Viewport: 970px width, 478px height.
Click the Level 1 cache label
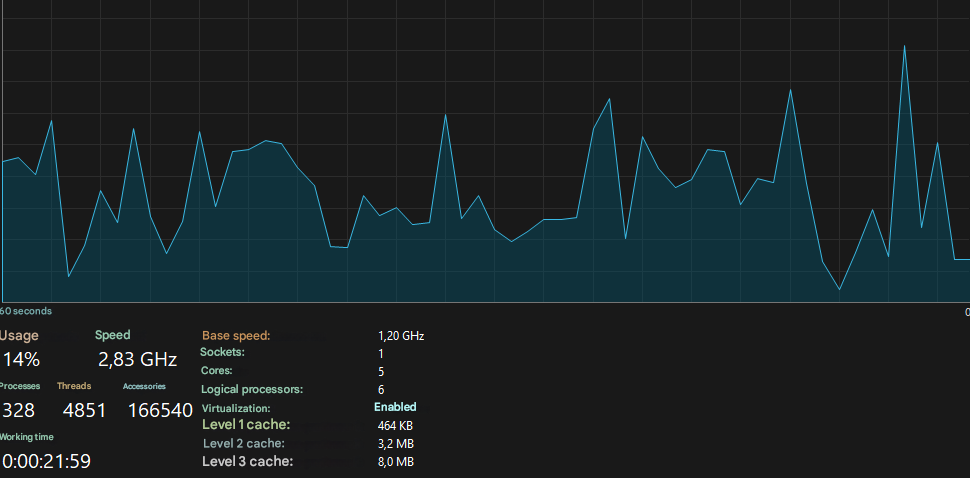[x=246, y=425]
